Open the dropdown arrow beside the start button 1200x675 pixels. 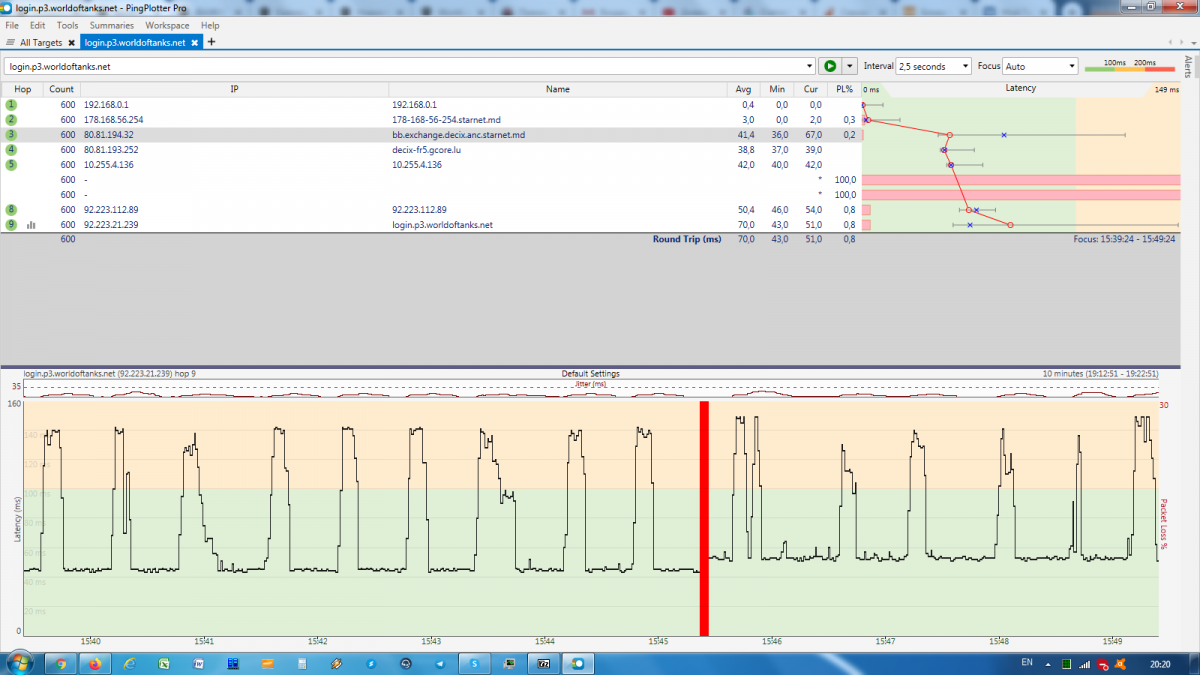(x=850, y=66)
